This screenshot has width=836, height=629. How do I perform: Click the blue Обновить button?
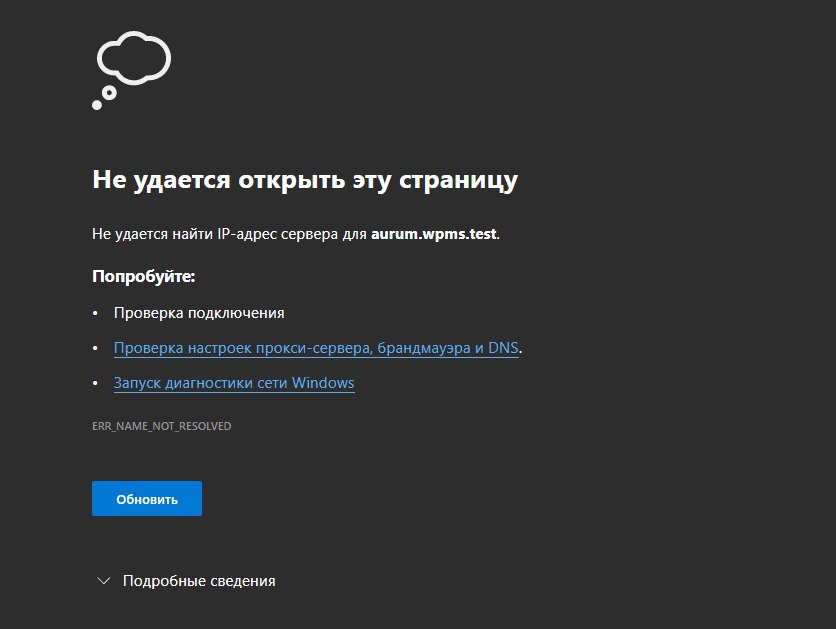[147, 498]
